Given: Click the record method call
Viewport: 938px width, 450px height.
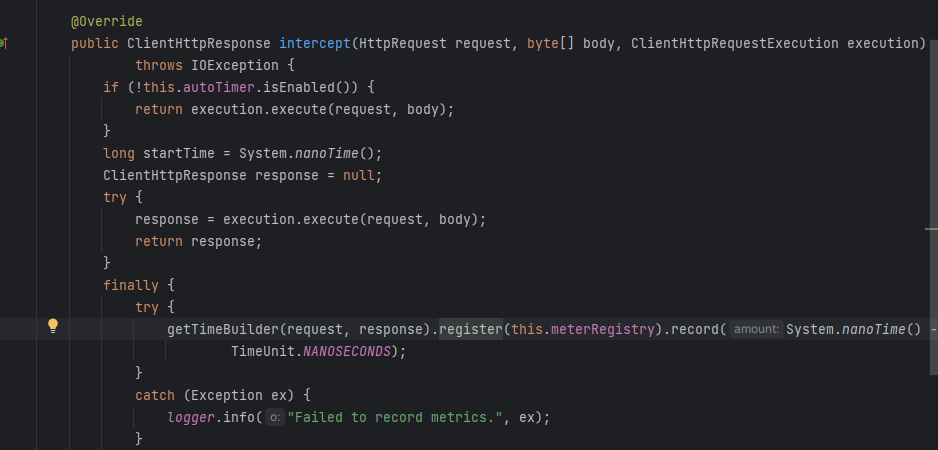Looking at the screenshot, I should 695,329.
